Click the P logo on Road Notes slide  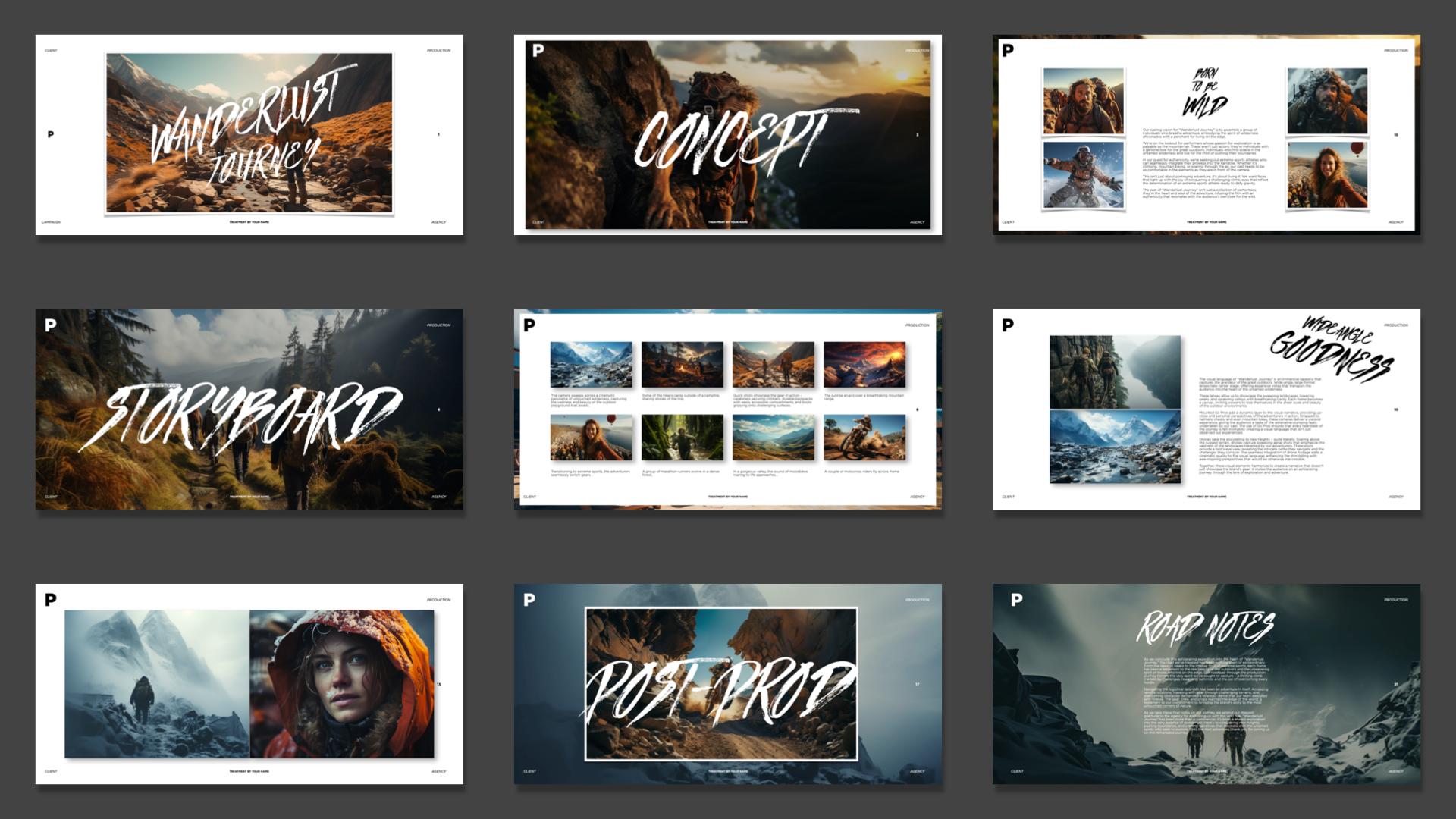pos(1017,600)
